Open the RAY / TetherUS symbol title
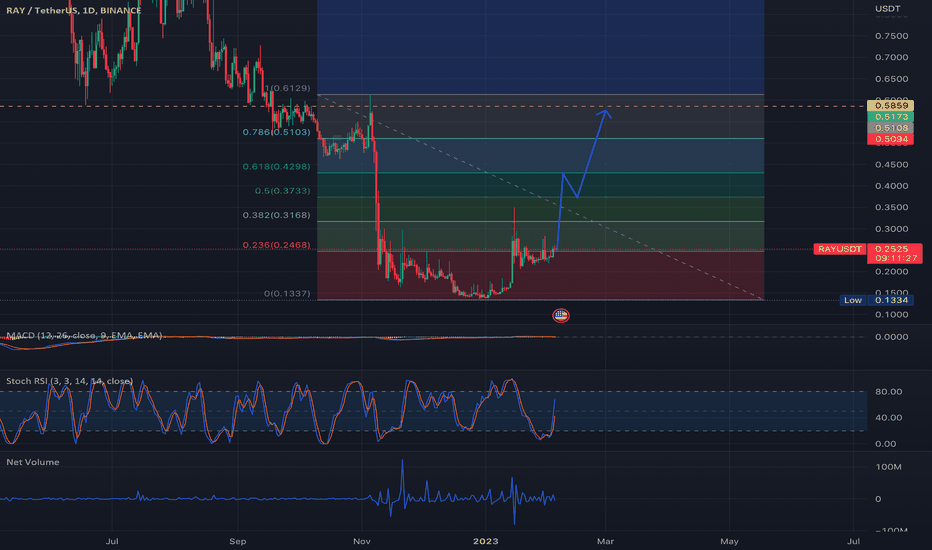 pos(74,10)
